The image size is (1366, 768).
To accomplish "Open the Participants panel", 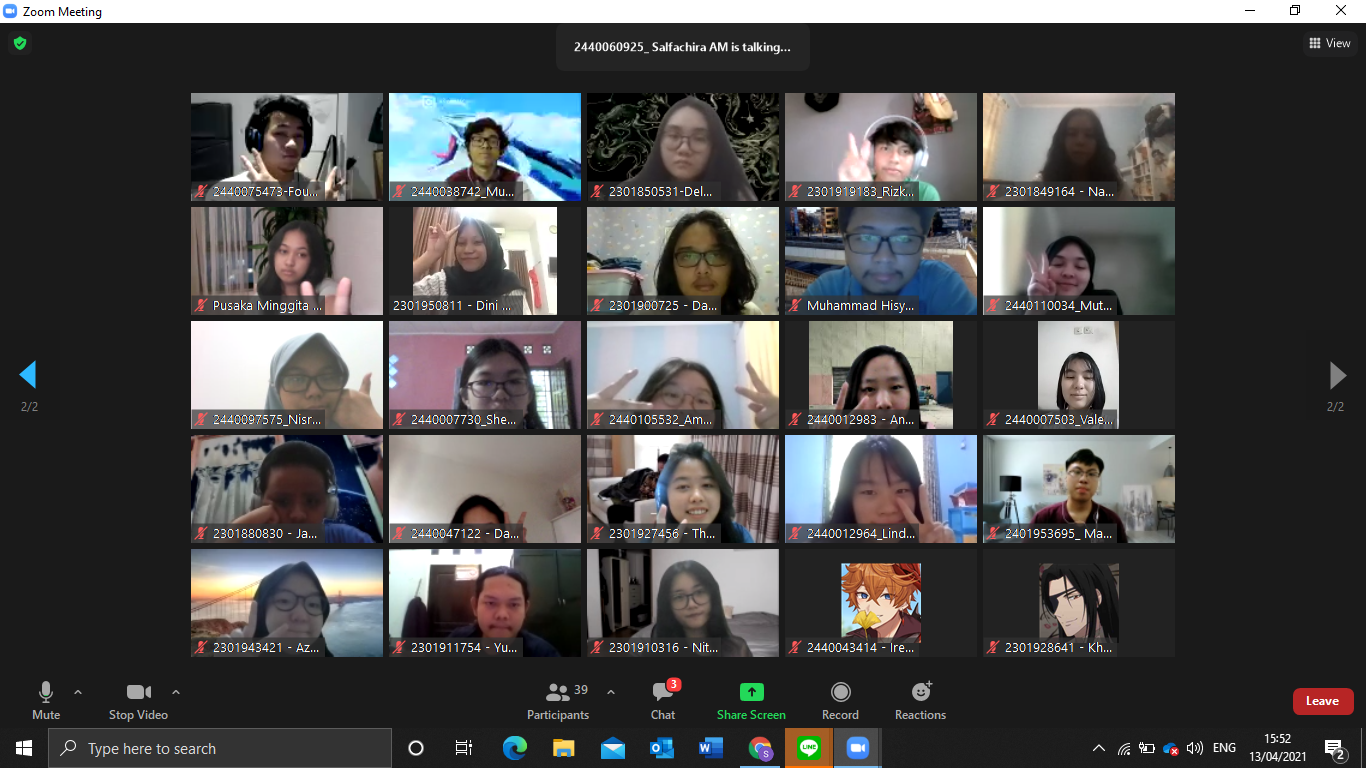I will (558, 700).
